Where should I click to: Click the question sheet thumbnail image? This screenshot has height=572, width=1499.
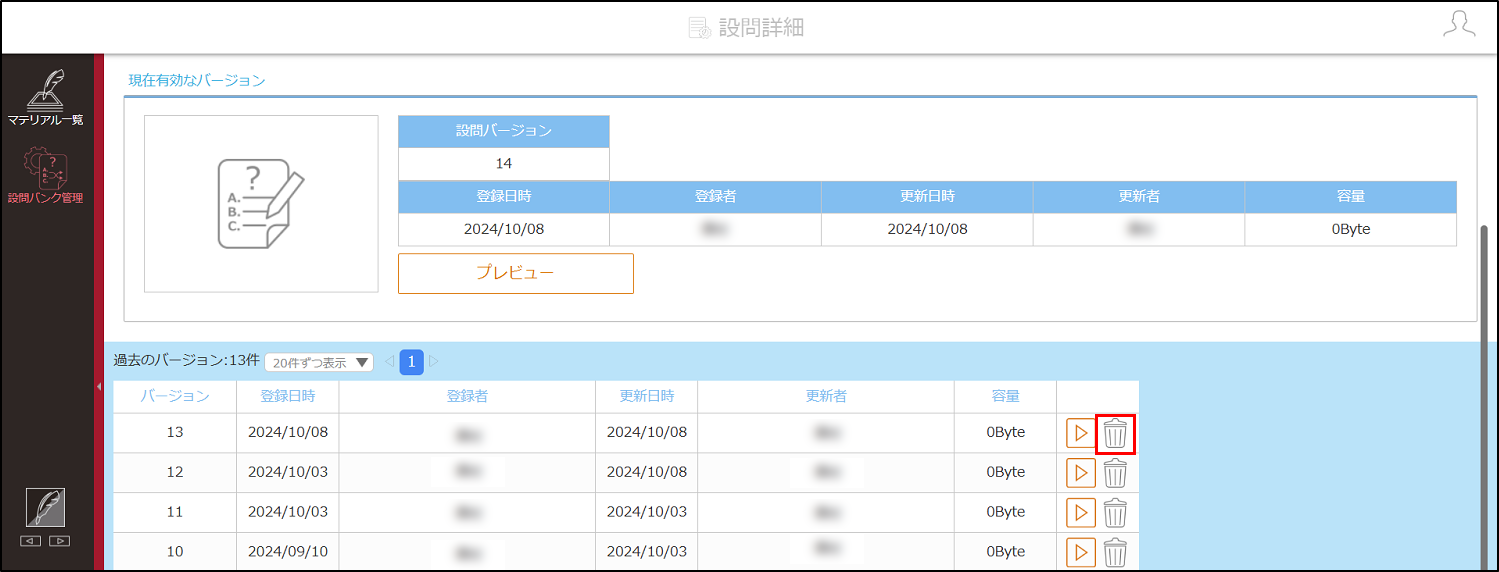click(261, 204)
